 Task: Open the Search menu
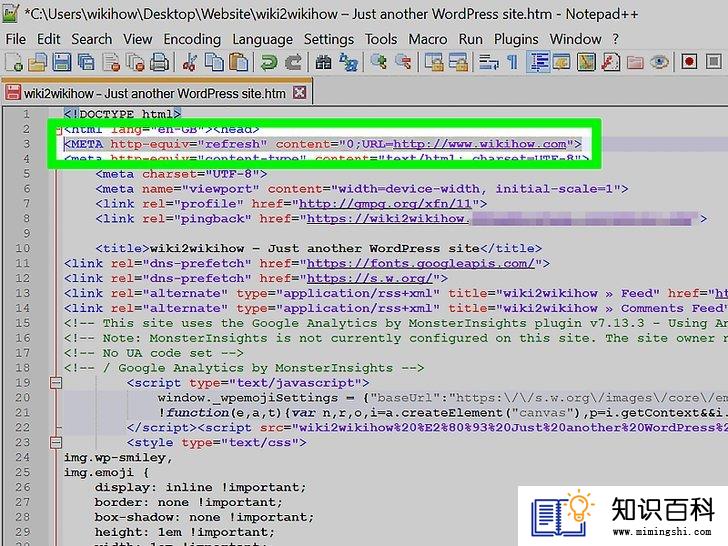[91, 39]
